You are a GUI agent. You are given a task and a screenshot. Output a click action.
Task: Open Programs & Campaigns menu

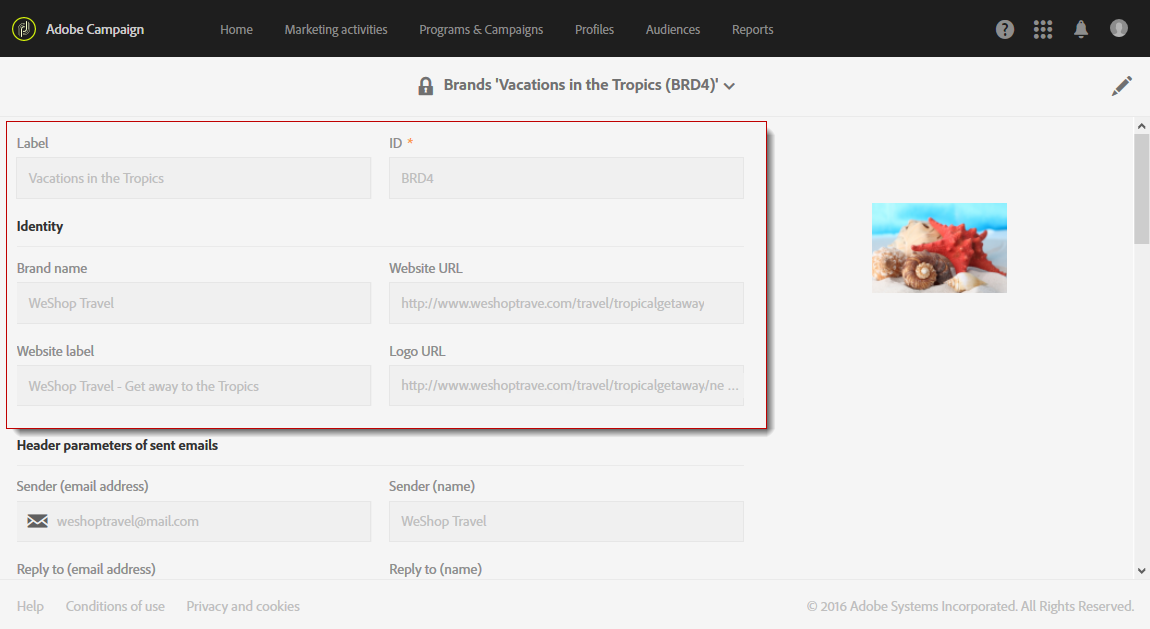481,29
